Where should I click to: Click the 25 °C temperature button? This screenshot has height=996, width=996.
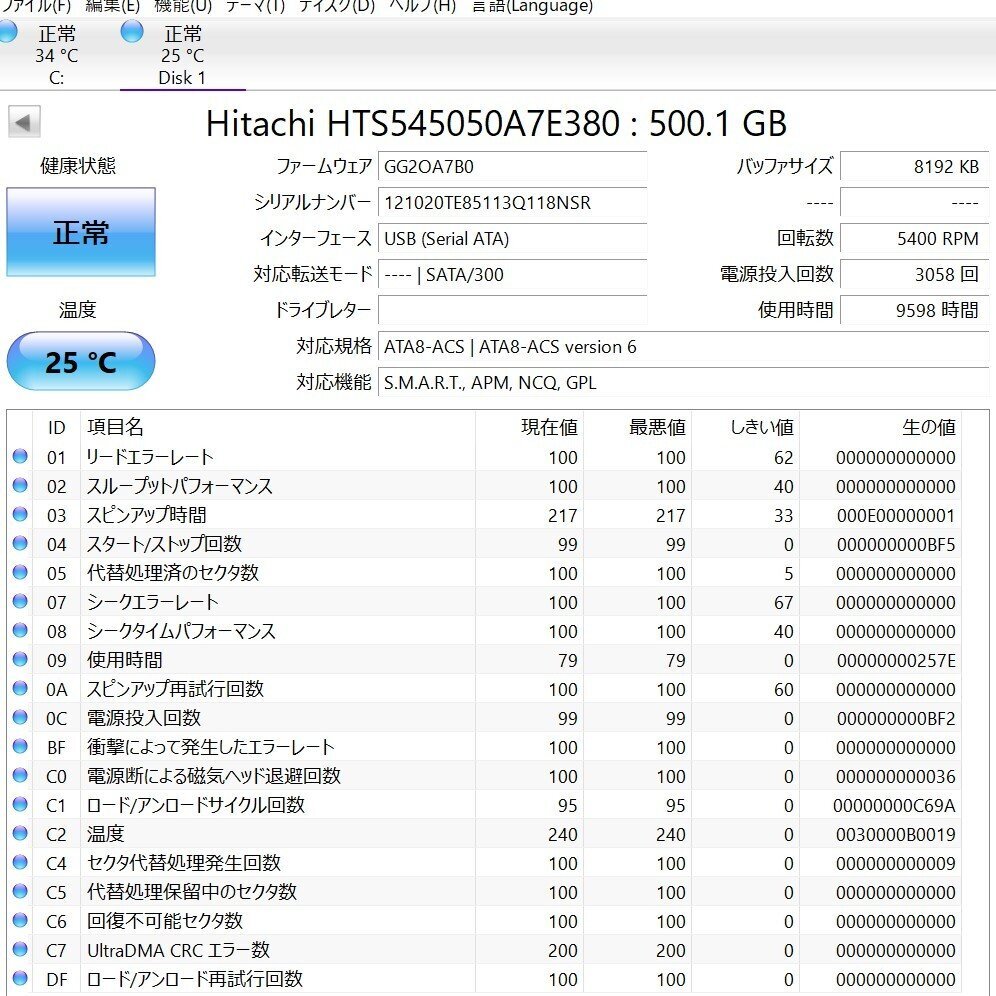[x=81, y=361]
